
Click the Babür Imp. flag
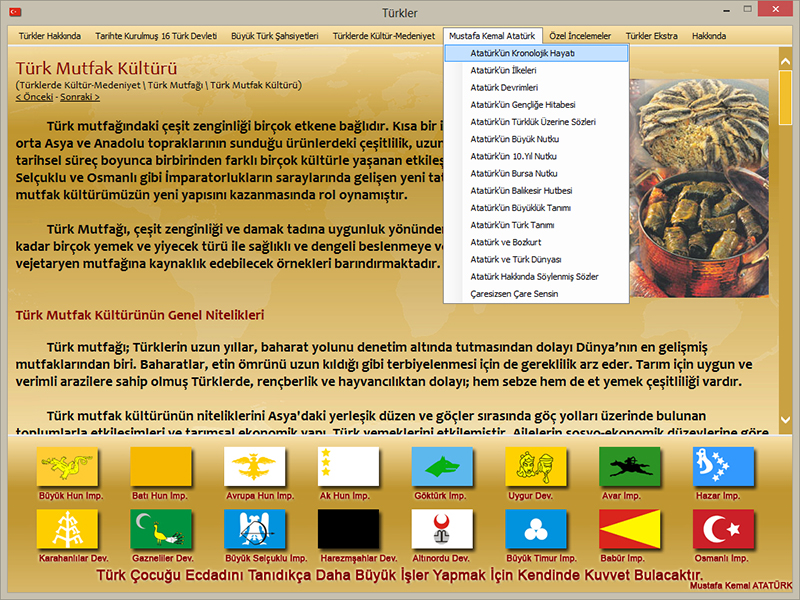(629, 530)
